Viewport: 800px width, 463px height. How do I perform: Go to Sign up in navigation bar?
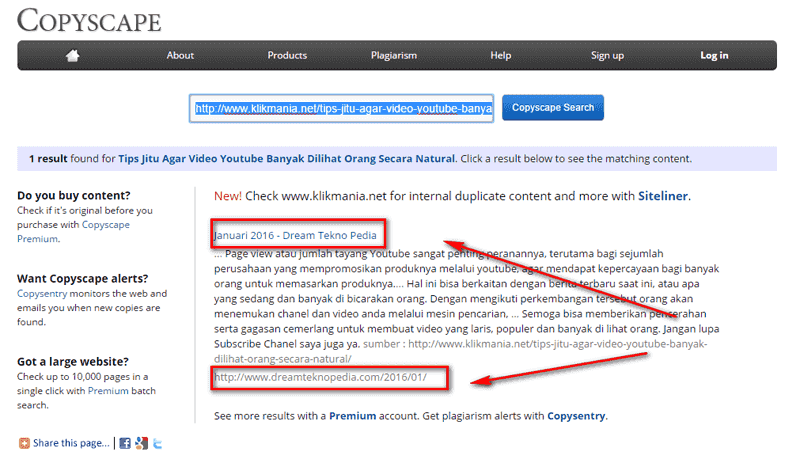coord(607,55)
